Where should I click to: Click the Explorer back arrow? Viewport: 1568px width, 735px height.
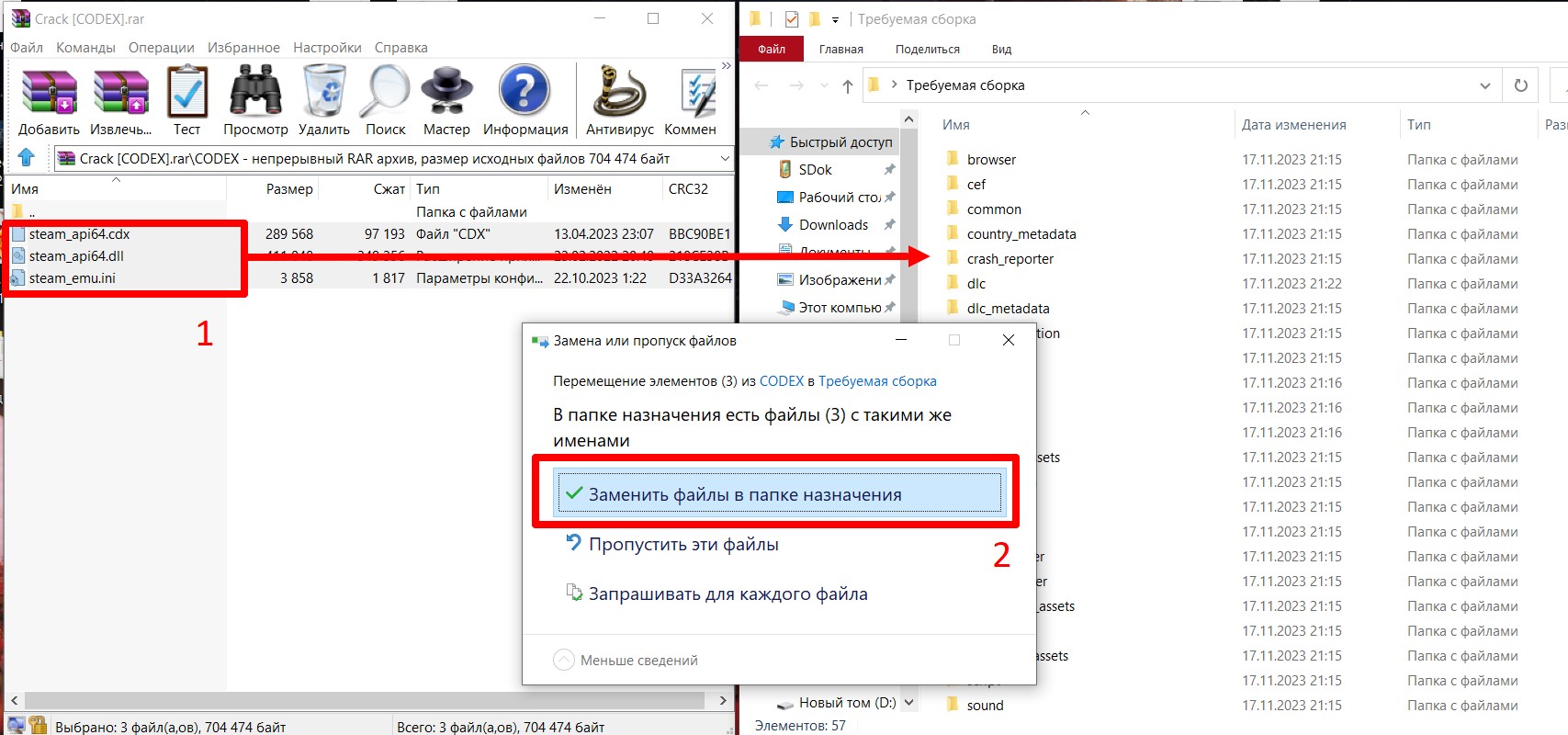tap(761, 85)
